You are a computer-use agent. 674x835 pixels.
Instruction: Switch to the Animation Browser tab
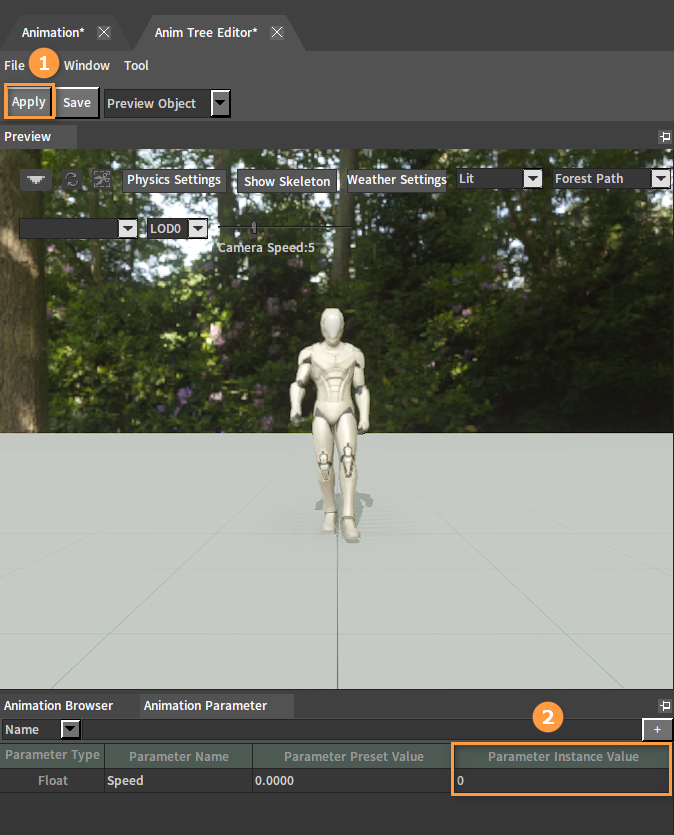pyautogui.click(x=59, y=706)
